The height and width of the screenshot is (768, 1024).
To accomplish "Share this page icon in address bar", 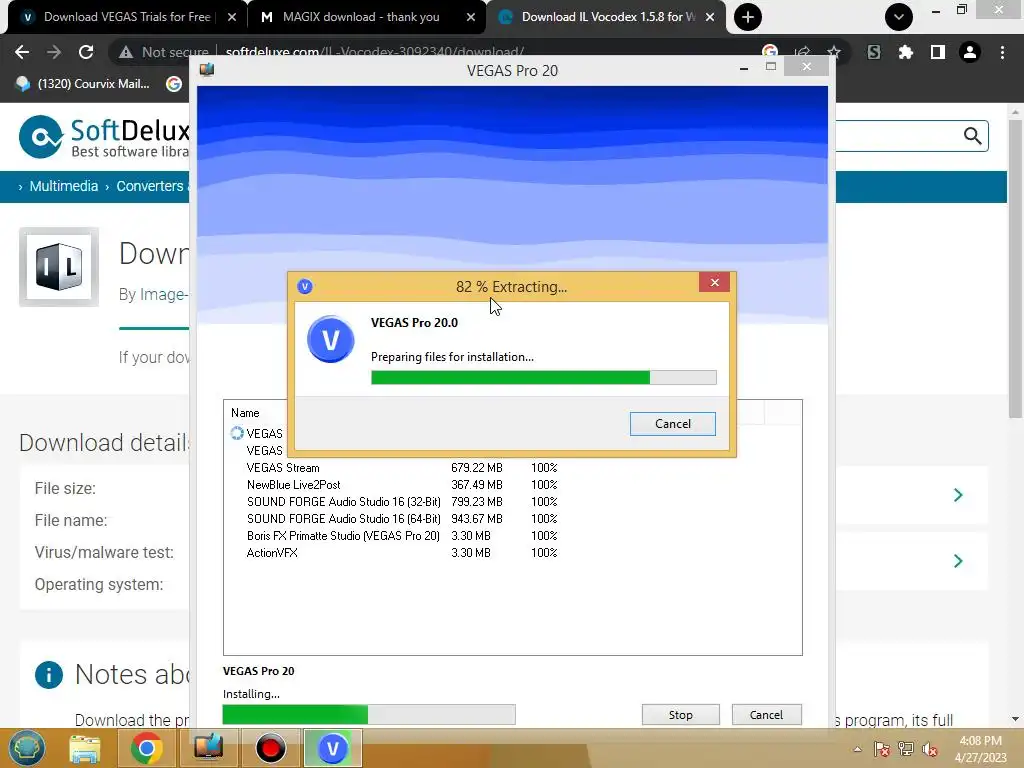I will pyautogui.click(x=802, y=52).
